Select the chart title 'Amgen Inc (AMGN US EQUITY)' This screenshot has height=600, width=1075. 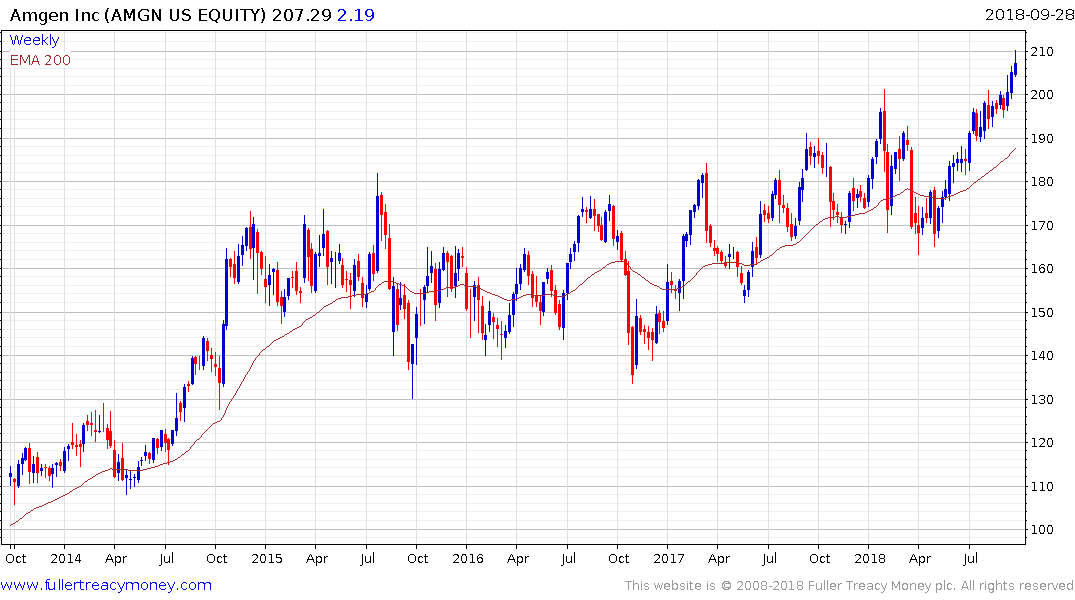(x=138, y=15)
